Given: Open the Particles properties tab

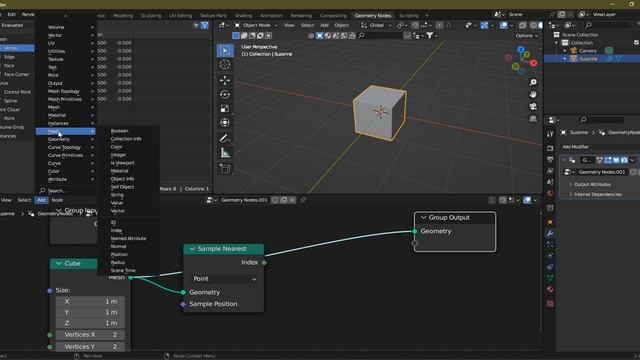Looking at the screenshot, I should coord(550,244).
